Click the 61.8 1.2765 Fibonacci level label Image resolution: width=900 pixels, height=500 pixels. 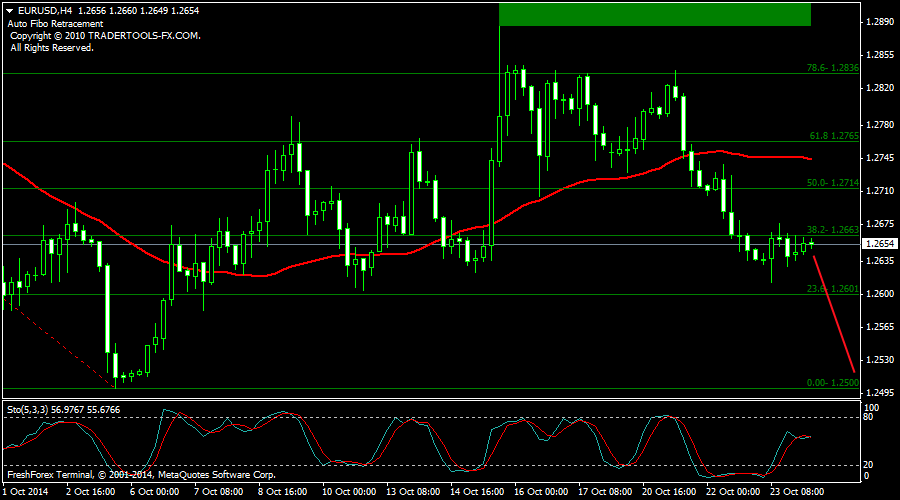(834, 136)
